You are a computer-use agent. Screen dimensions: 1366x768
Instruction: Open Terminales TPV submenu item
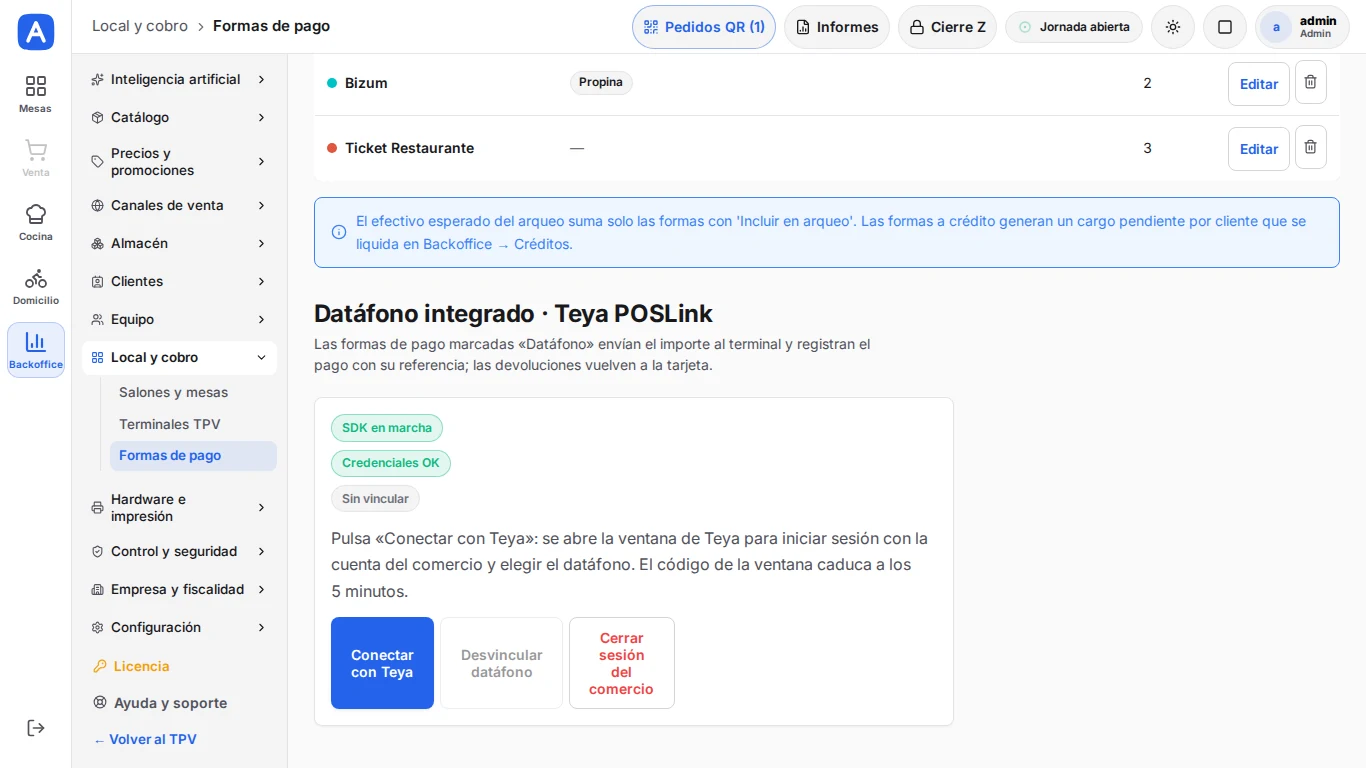tap(193, 424)
